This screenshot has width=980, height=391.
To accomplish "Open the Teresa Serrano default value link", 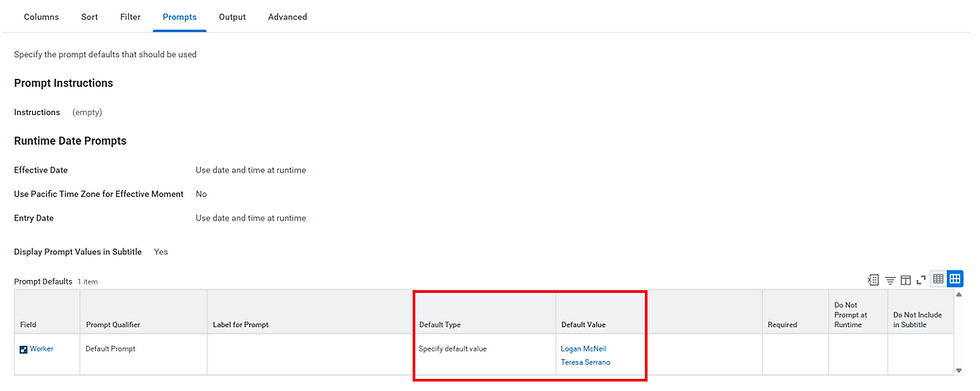I will point(586,362).
